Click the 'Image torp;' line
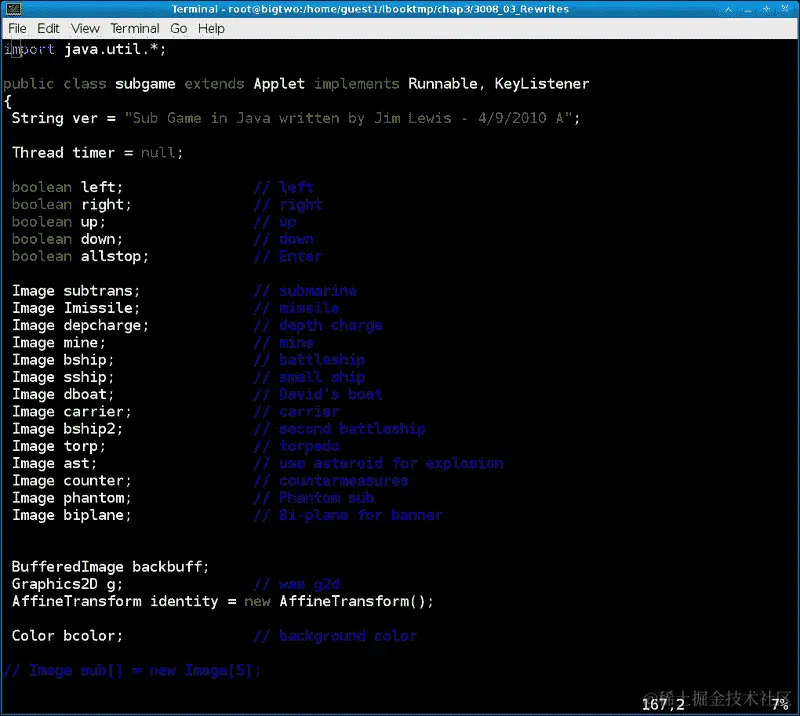800x716 pixels. 59,446
